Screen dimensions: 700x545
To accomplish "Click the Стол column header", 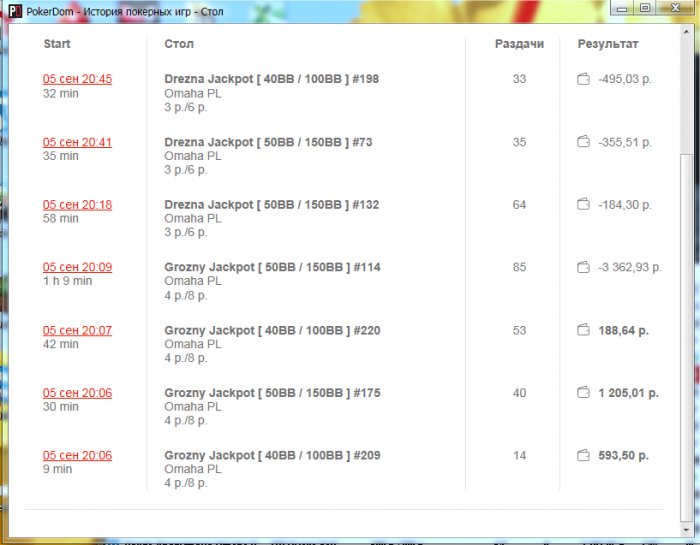I will [x=179, y=44].
